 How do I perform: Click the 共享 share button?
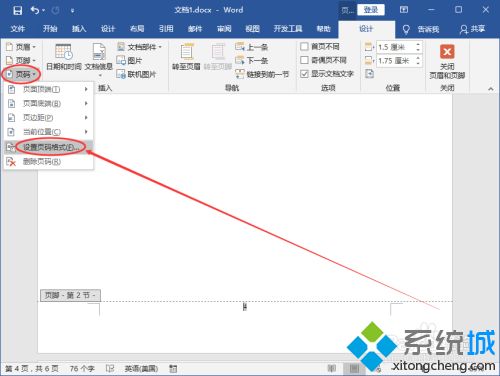click(x=472, y=29)
